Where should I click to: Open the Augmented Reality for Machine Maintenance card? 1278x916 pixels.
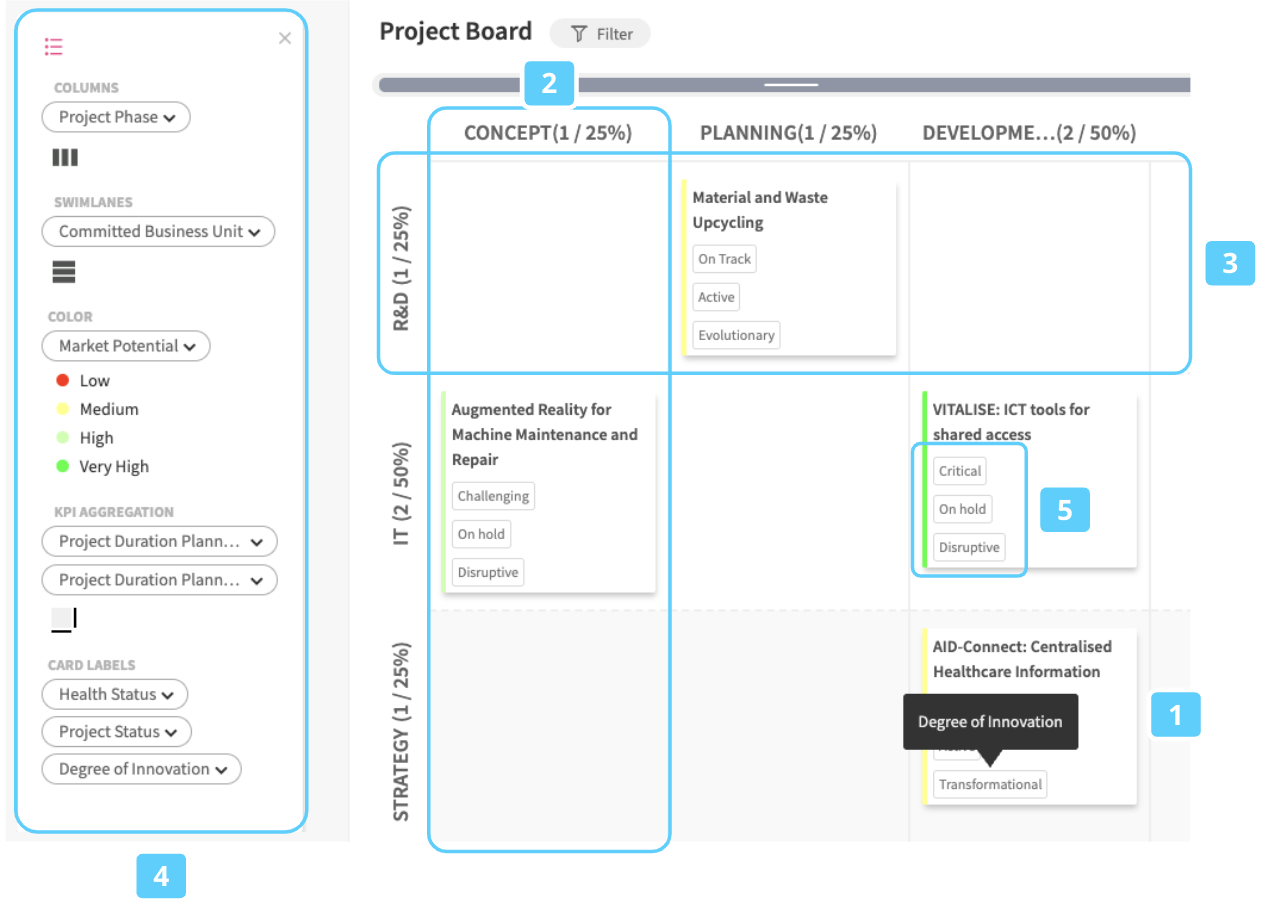(544, 434)
